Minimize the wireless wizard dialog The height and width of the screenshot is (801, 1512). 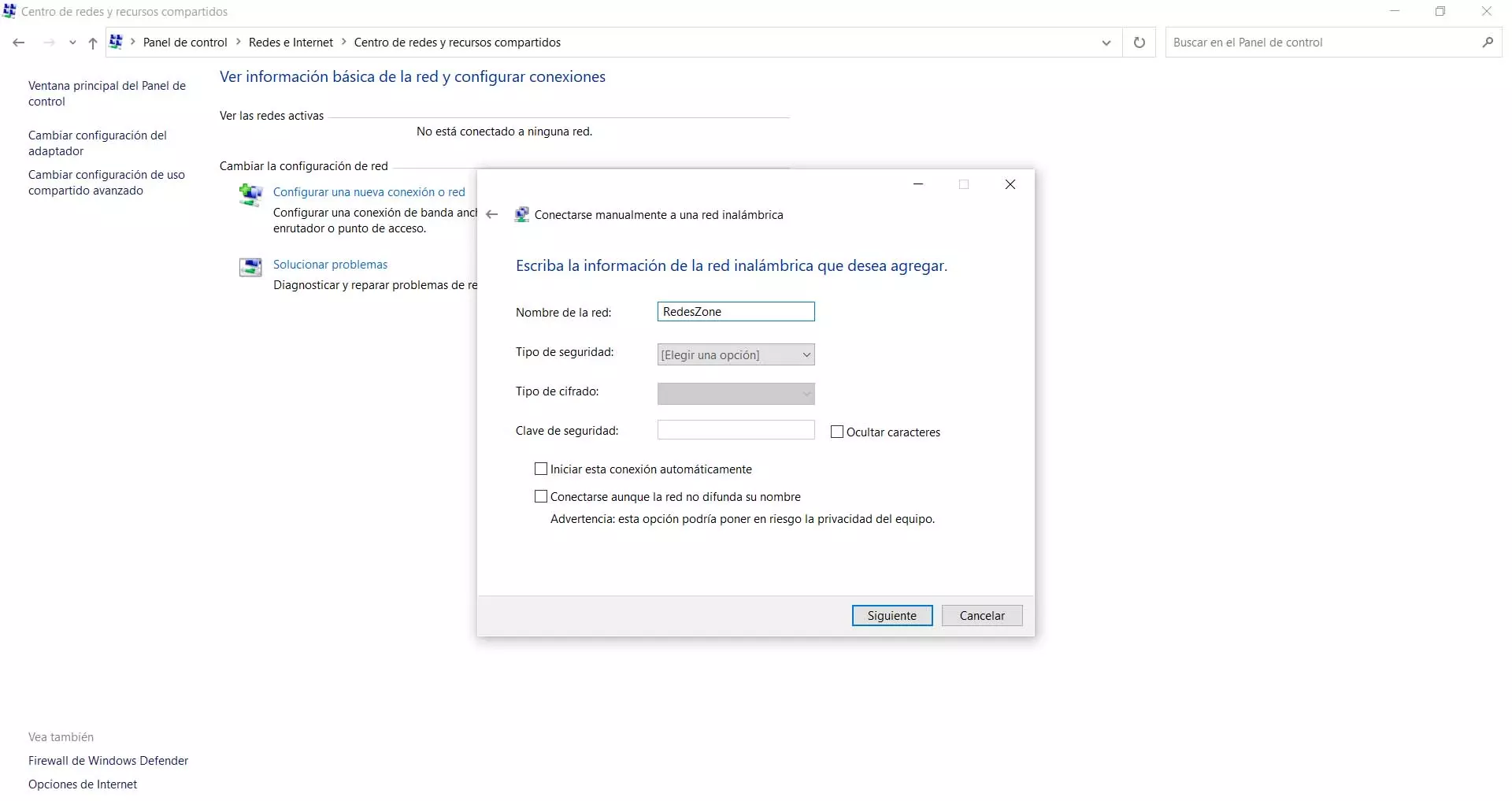tap(918, 184)
